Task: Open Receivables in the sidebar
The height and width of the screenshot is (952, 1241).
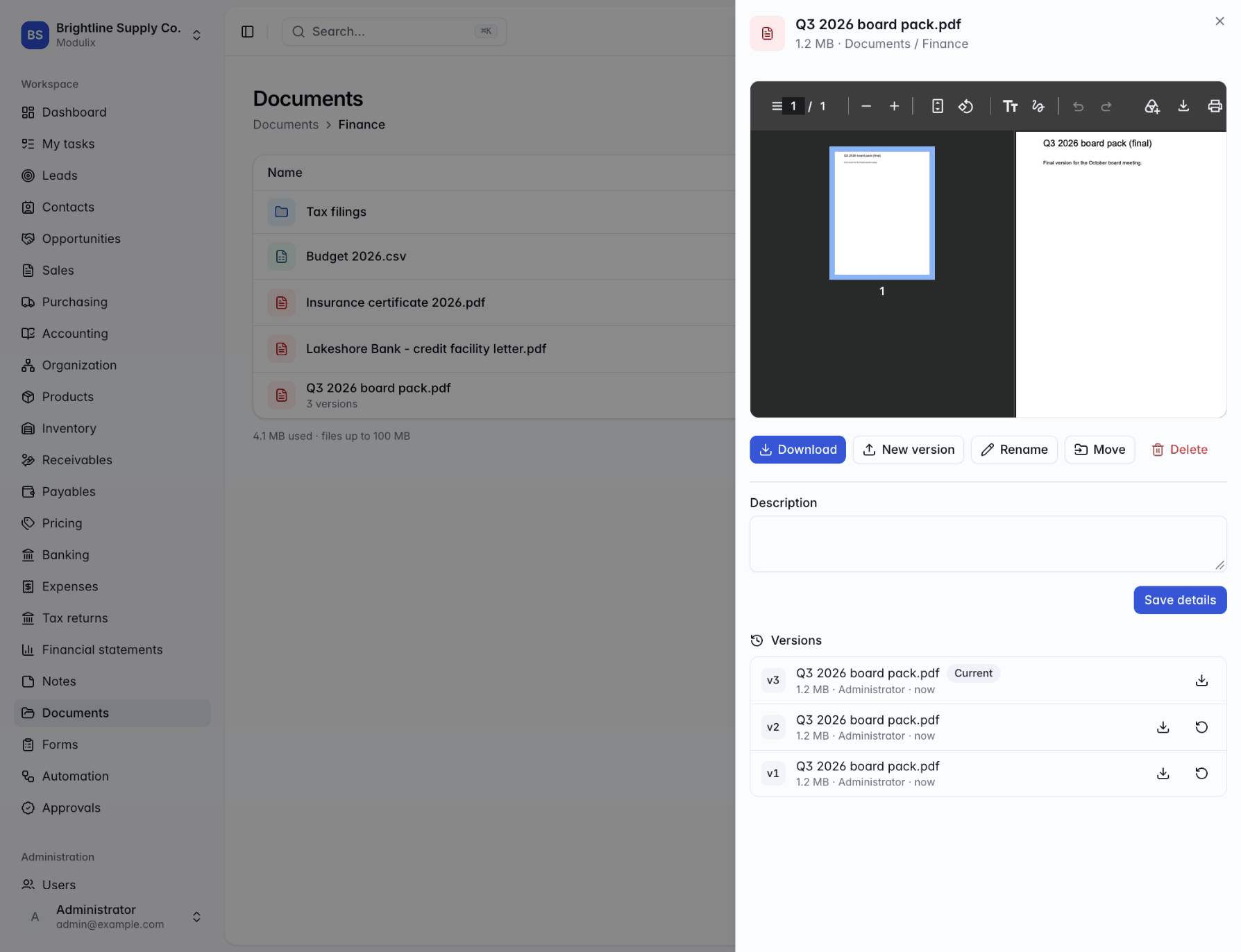Action: pos(112,459)
